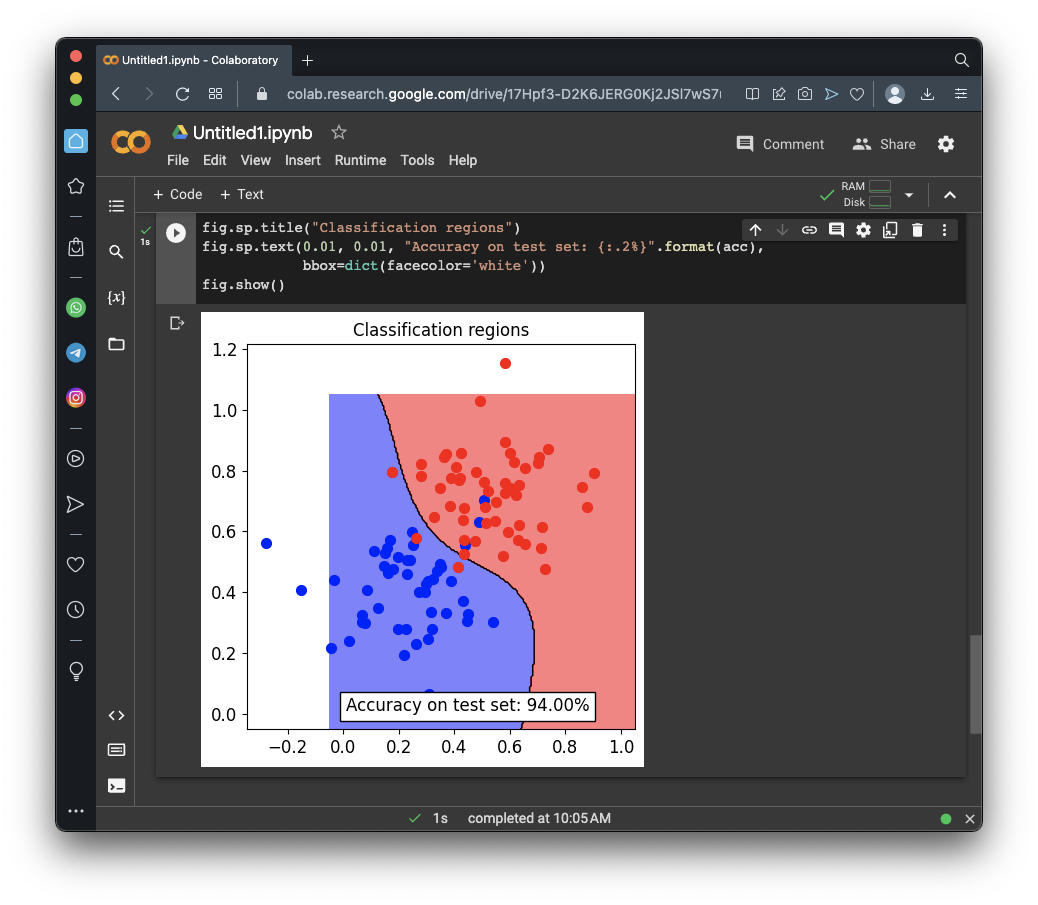Open the browser easy setup menu
1038x905 pixels.
pyautogui.click(x=961, y=94)
